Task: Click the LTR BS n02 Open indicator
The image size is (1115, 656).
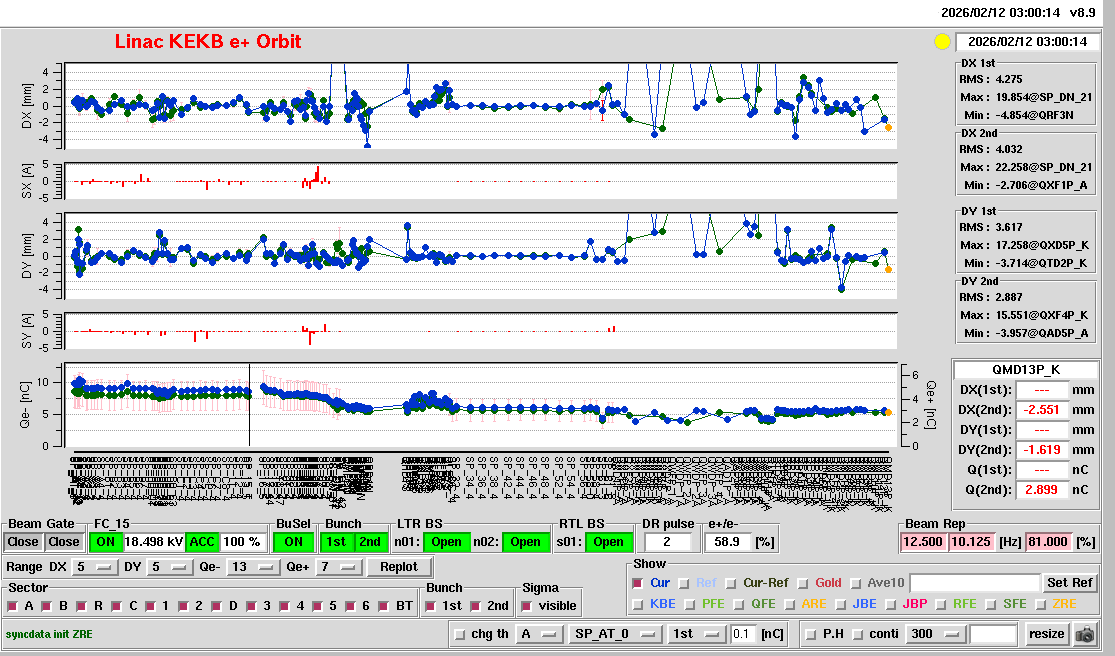Action: tap(525, 542)
